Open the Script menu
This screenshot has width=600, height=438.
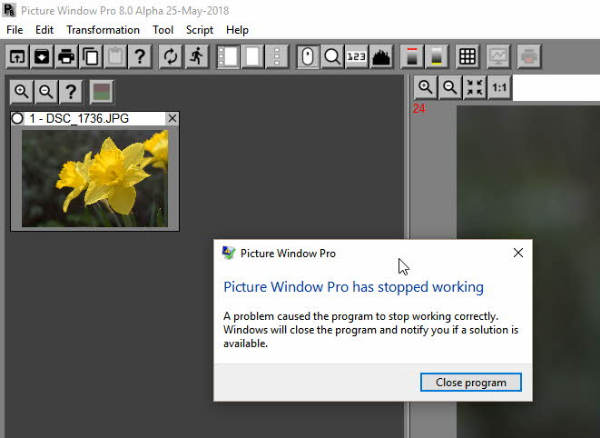click(199, 30)
